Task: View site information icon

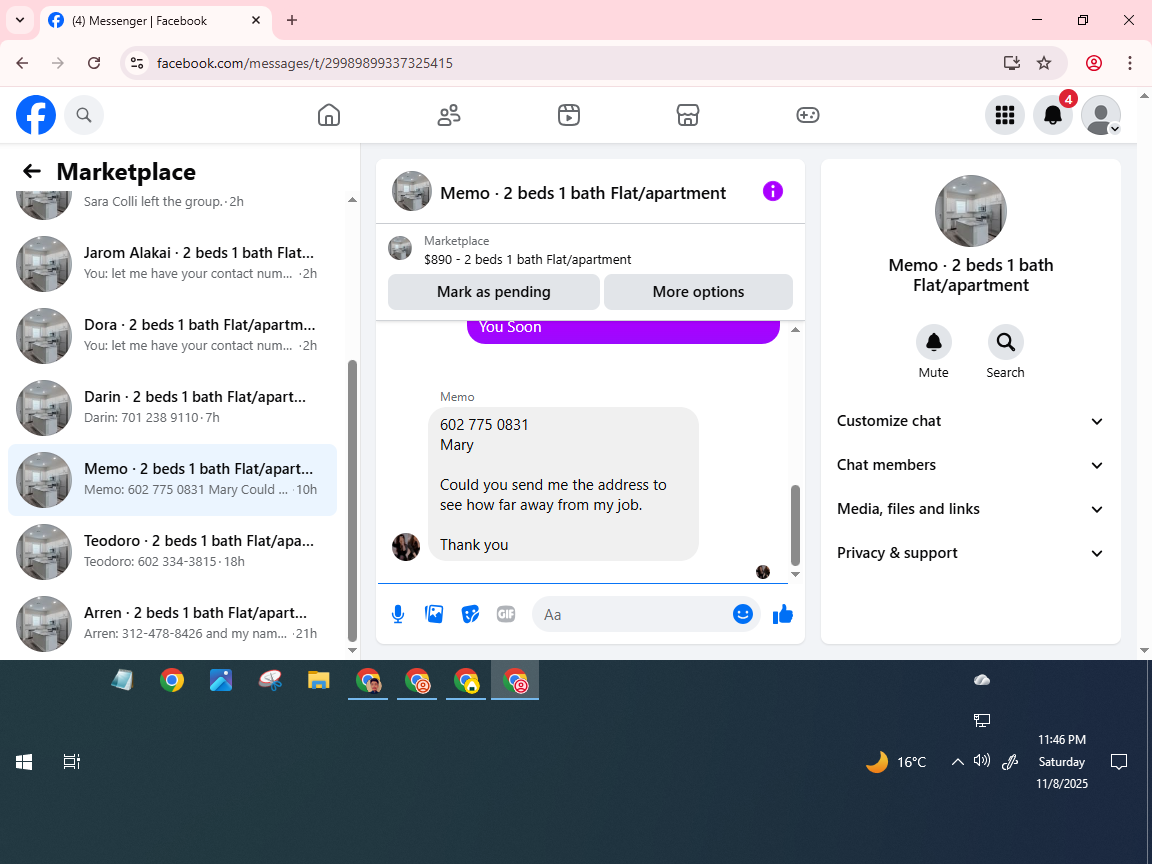Action: coord(137,63)
